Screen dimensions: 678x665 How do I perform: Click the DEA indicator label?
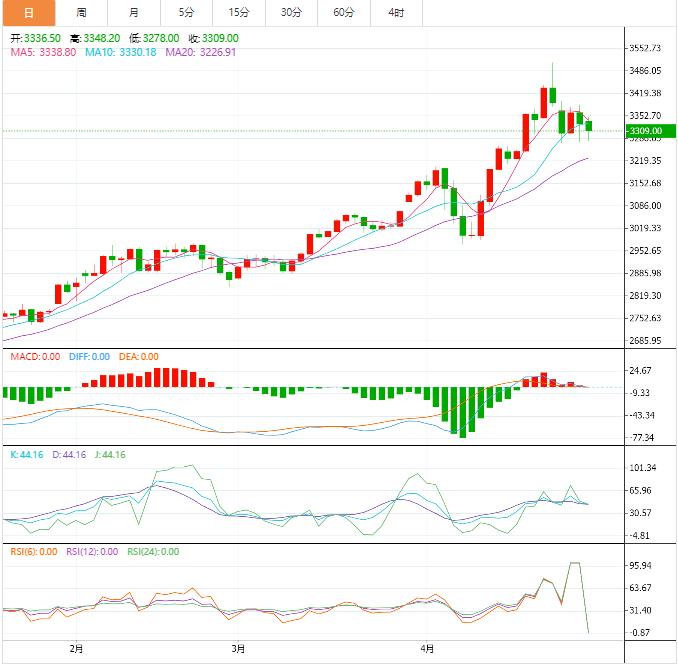(139, 357)
